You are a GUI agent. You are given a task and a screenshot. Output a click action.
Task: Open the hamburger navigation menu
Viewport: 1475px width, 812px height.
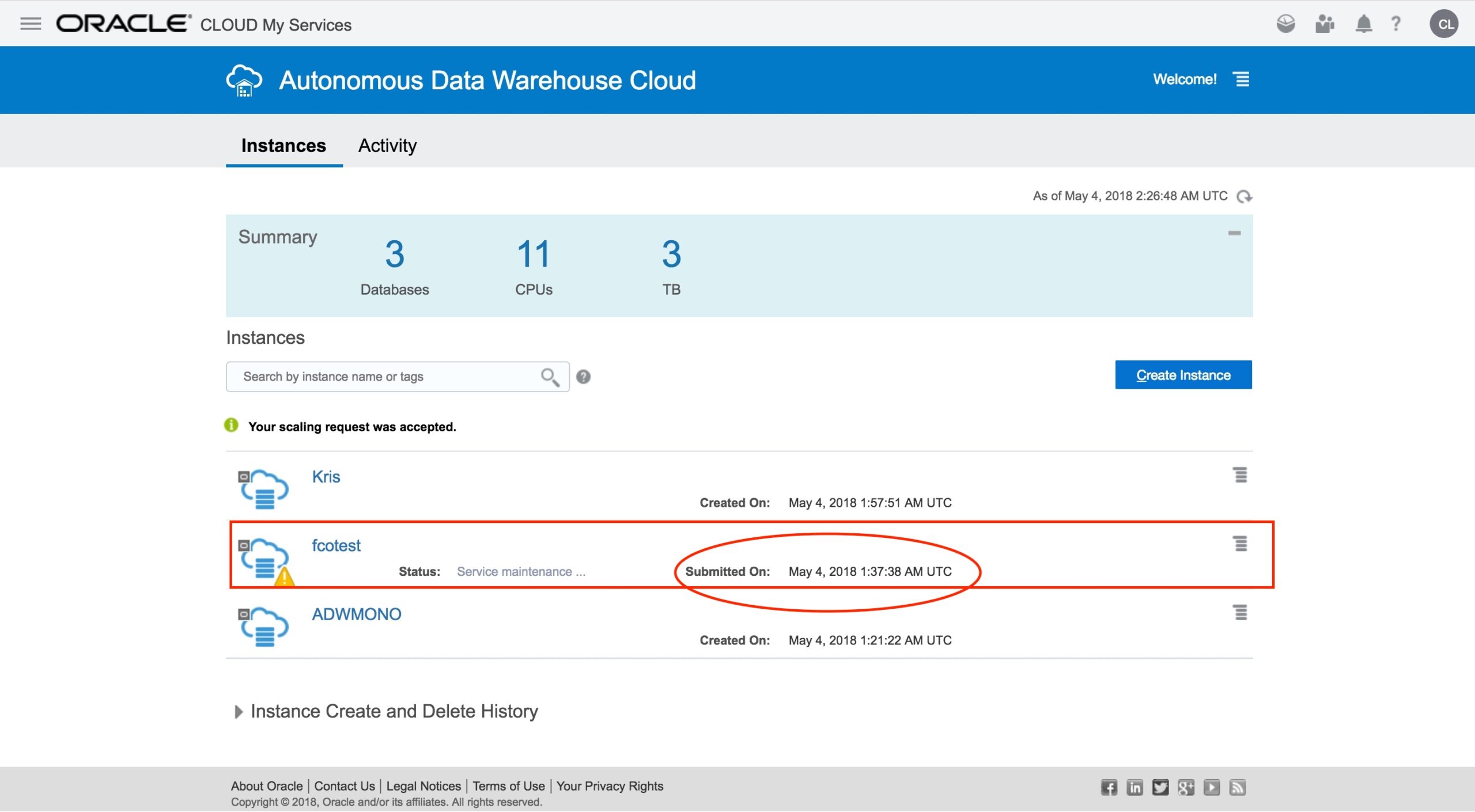pyautogui.click(x=31, y=24)
